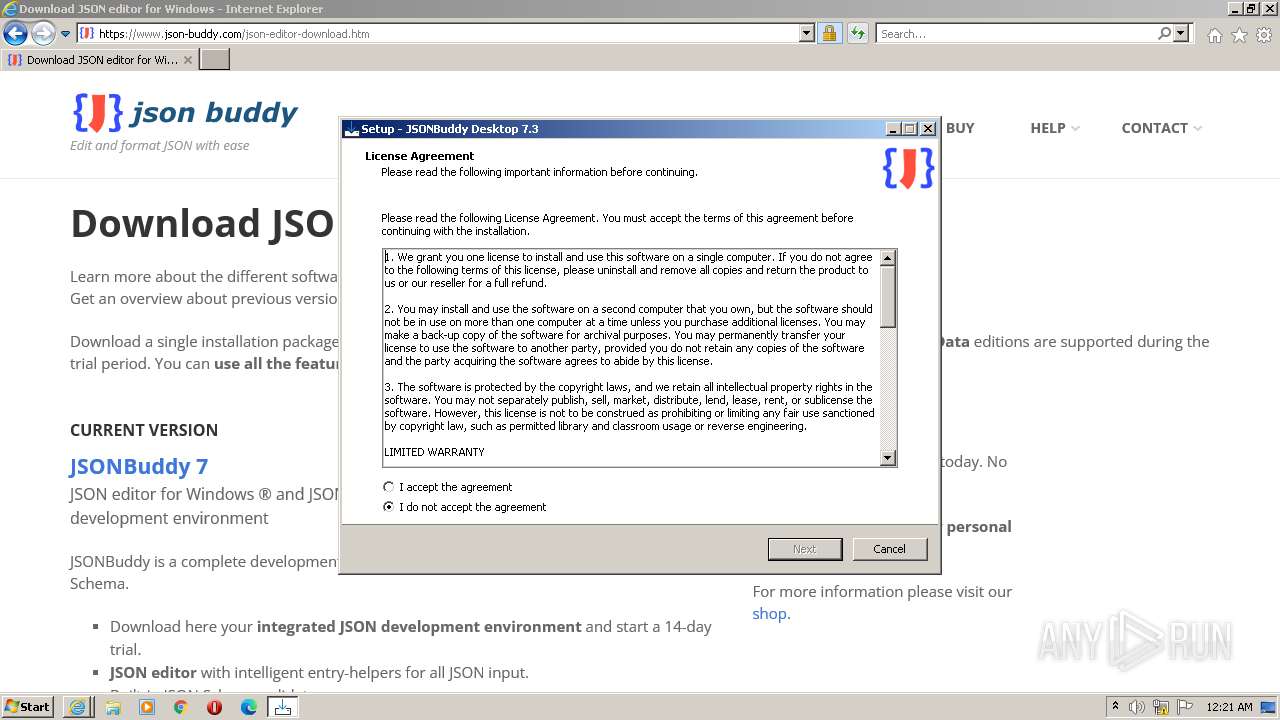Click the disabled Next button in Setup

pyautogui.click(x=805, y=549)
